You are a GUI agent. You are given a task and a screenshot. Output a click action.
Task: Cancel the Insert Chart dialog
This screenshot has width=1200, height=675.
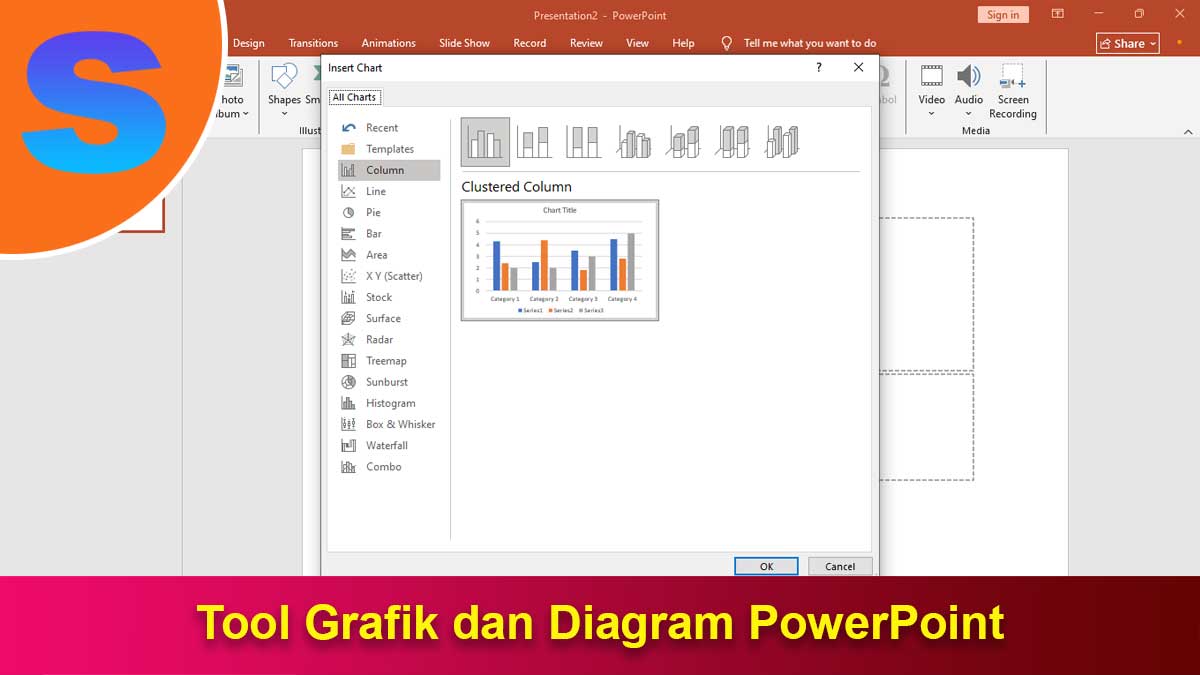click(x=840, y=566)
